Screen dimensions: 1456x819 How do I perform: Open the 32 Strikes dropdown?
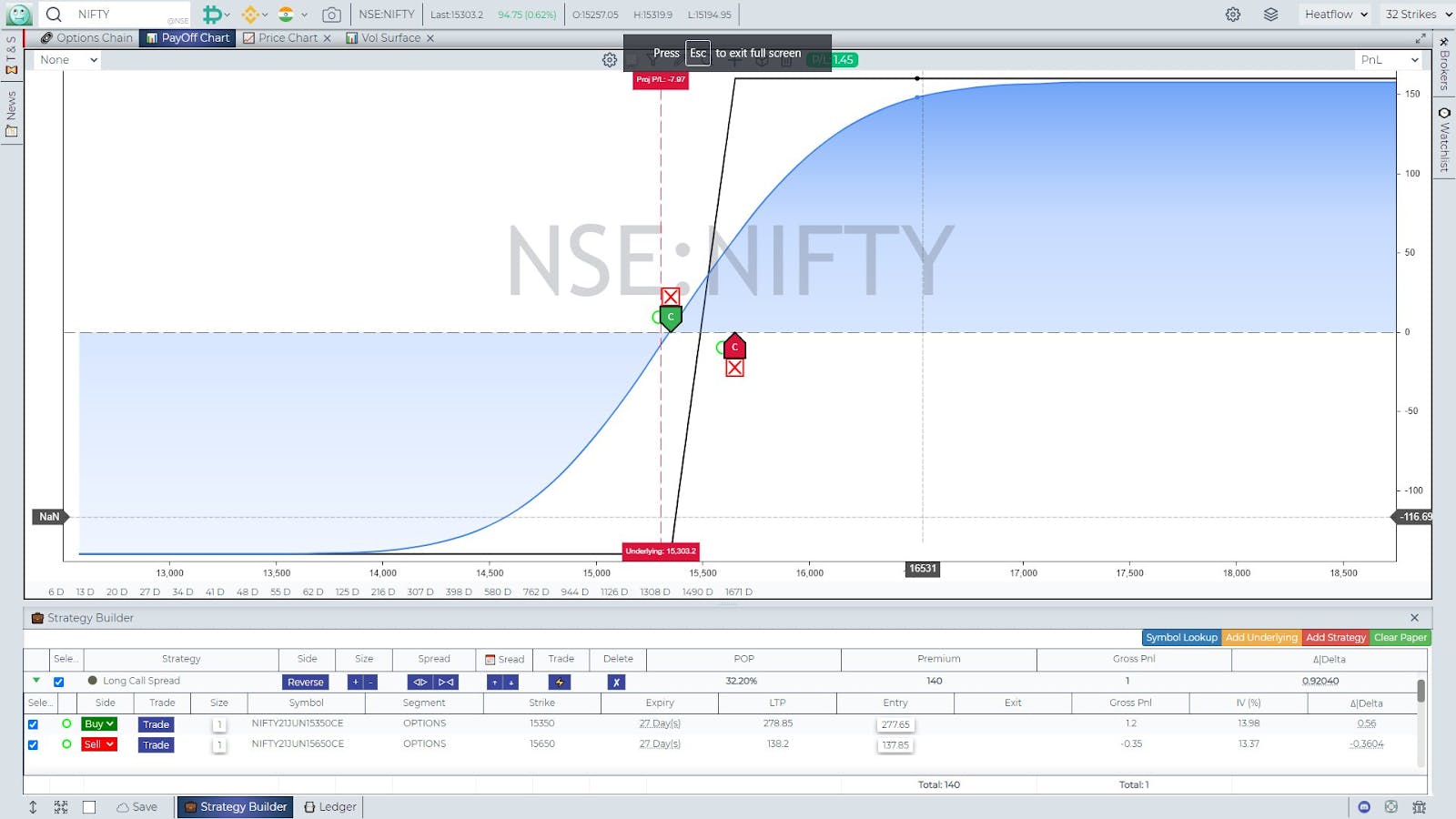click(1418, 15)
